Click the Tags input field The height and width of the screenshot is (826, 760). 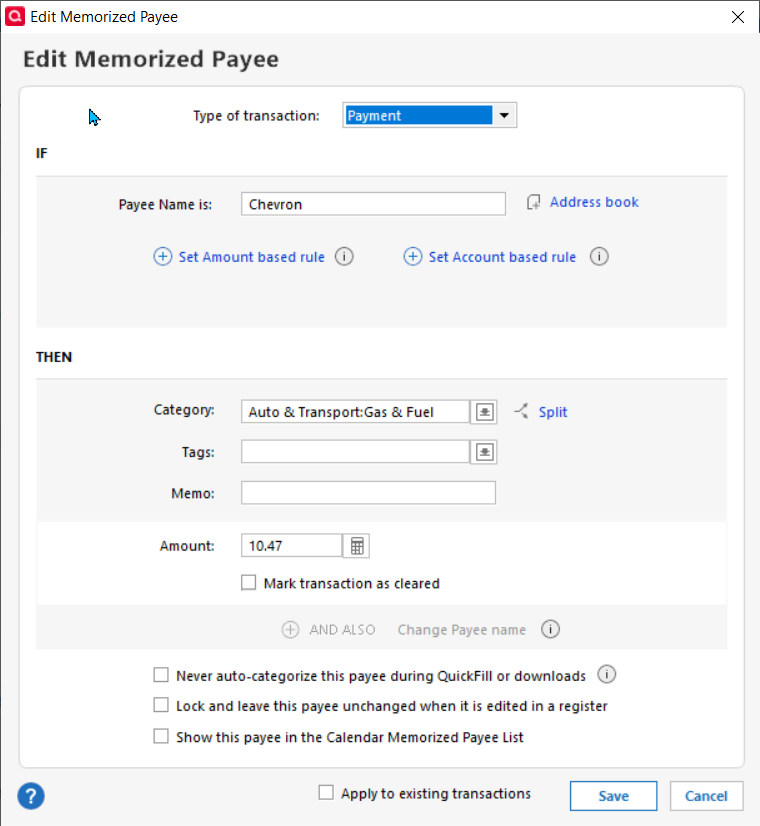[355, 451]
